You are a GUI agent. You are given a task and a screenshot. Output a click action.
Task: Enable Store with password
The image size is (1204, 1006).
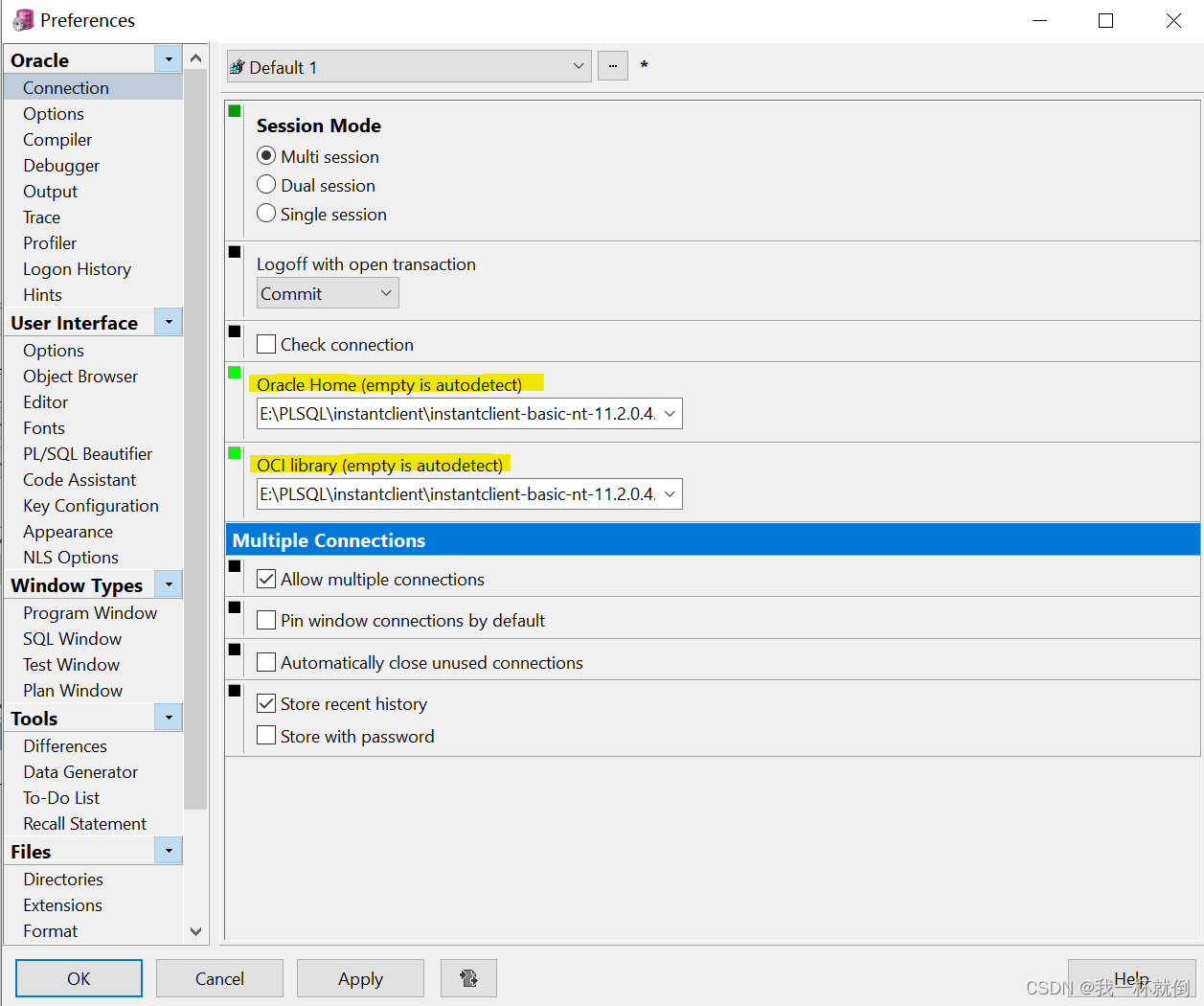point(265,736)
